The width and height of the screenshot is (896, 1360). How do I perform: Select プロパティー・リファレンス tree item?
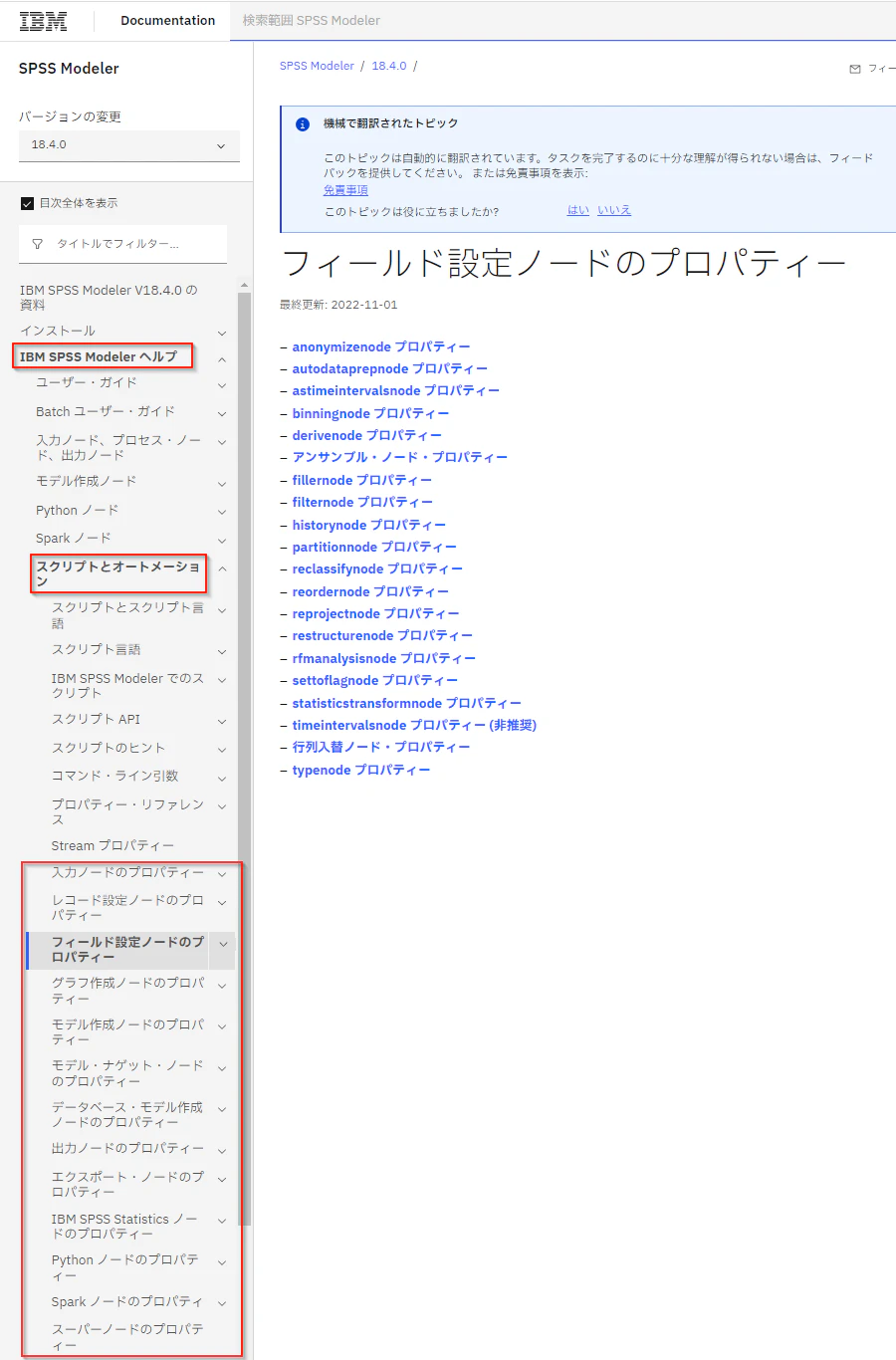click(127, 812)
